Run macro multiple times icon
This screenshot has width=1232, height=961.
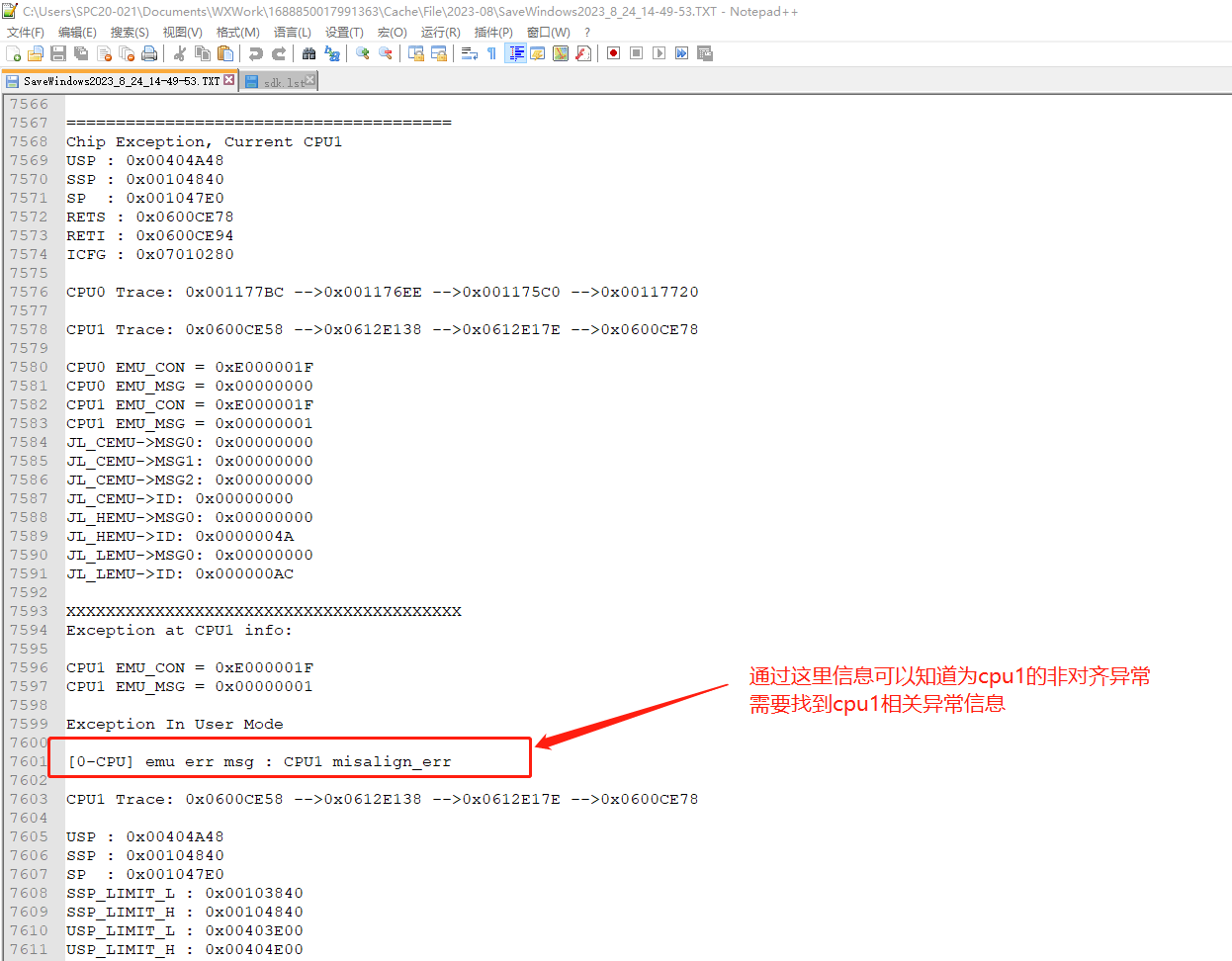(x=681, y=53)
